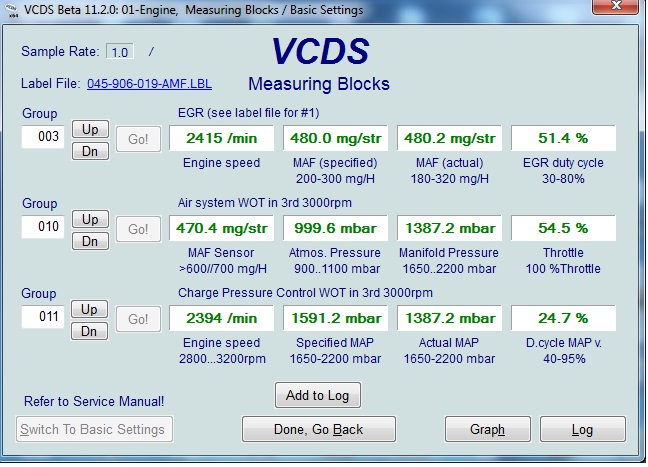This screenshot has height=467, width=648.
Task: Click Done, Go Back button
Action: click(319, 429)
